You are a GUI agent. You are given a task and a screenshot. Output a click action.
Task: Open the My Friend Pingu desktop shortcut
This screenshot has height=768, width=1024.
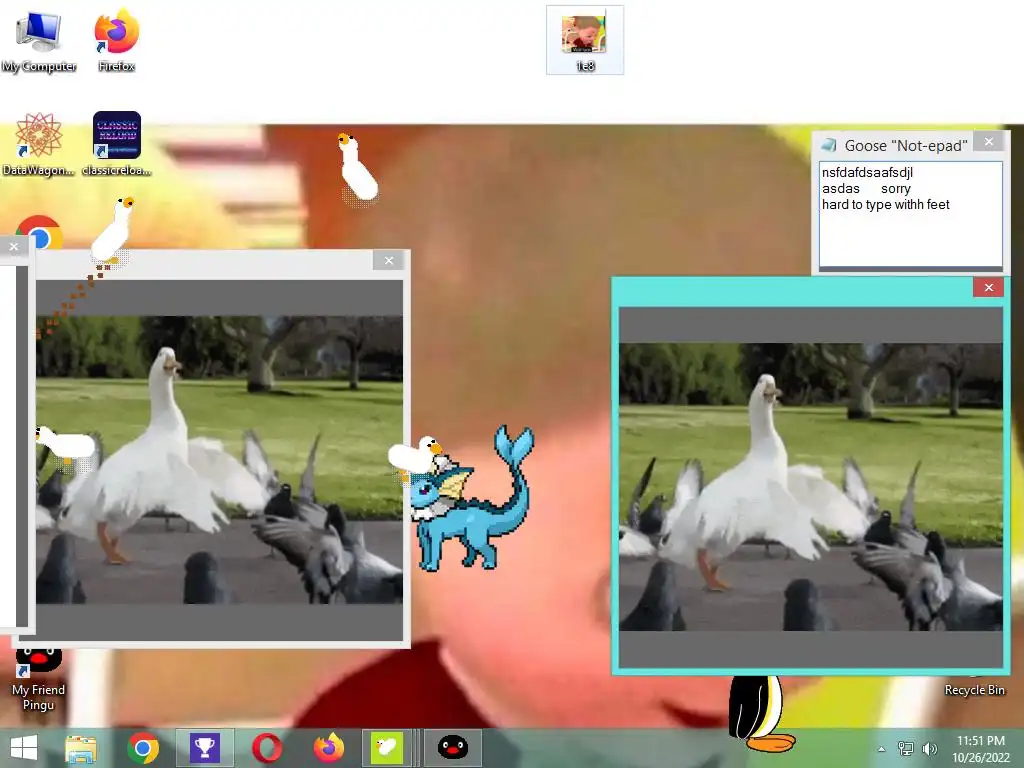pos(39,679)
